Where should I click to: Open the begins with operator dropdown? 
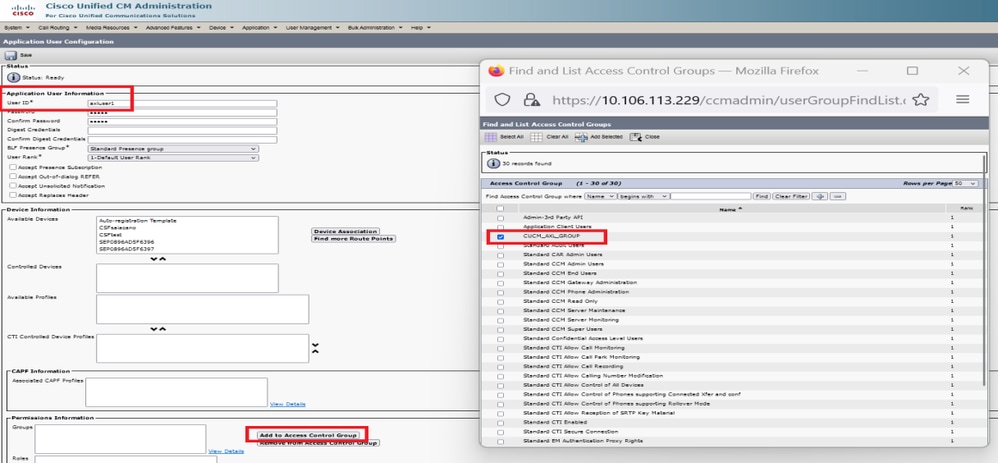tap(643, 196)
